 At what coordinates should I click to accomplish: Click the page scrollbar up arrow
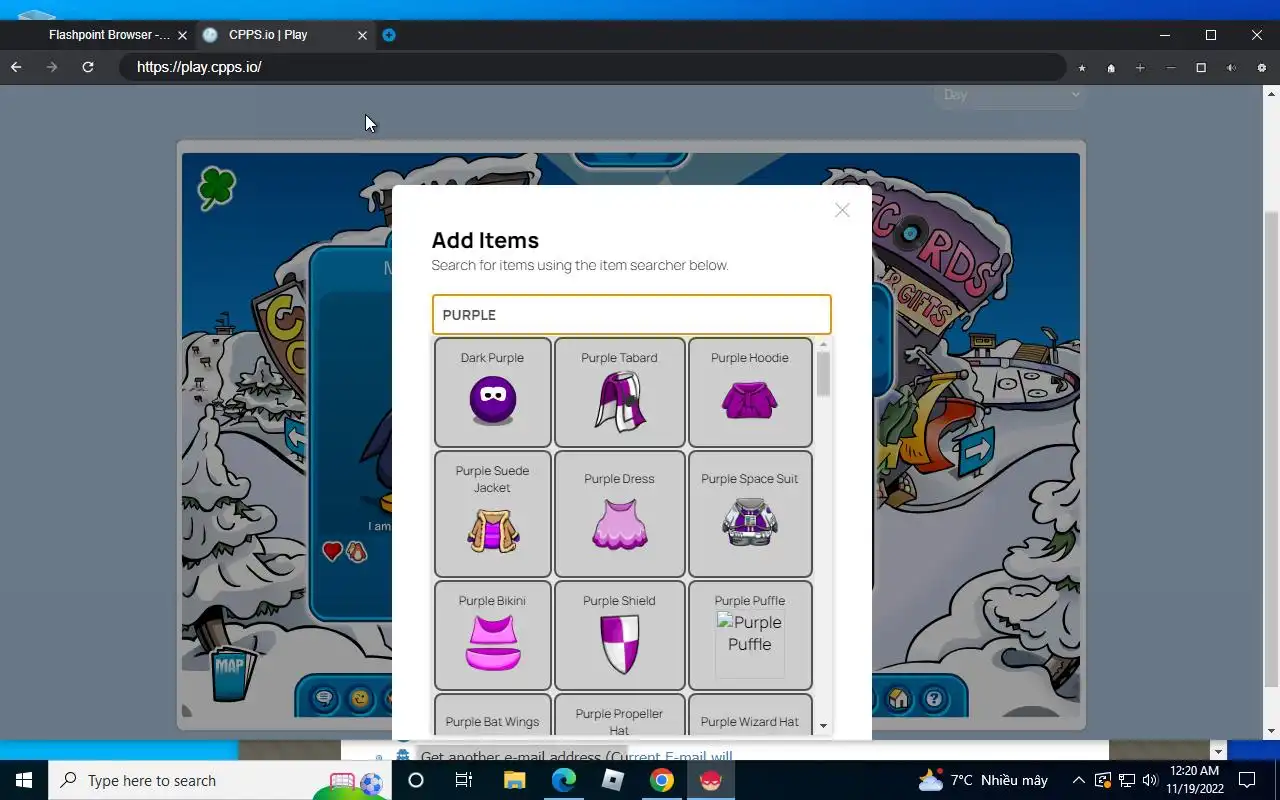(x=1271, y=93)
